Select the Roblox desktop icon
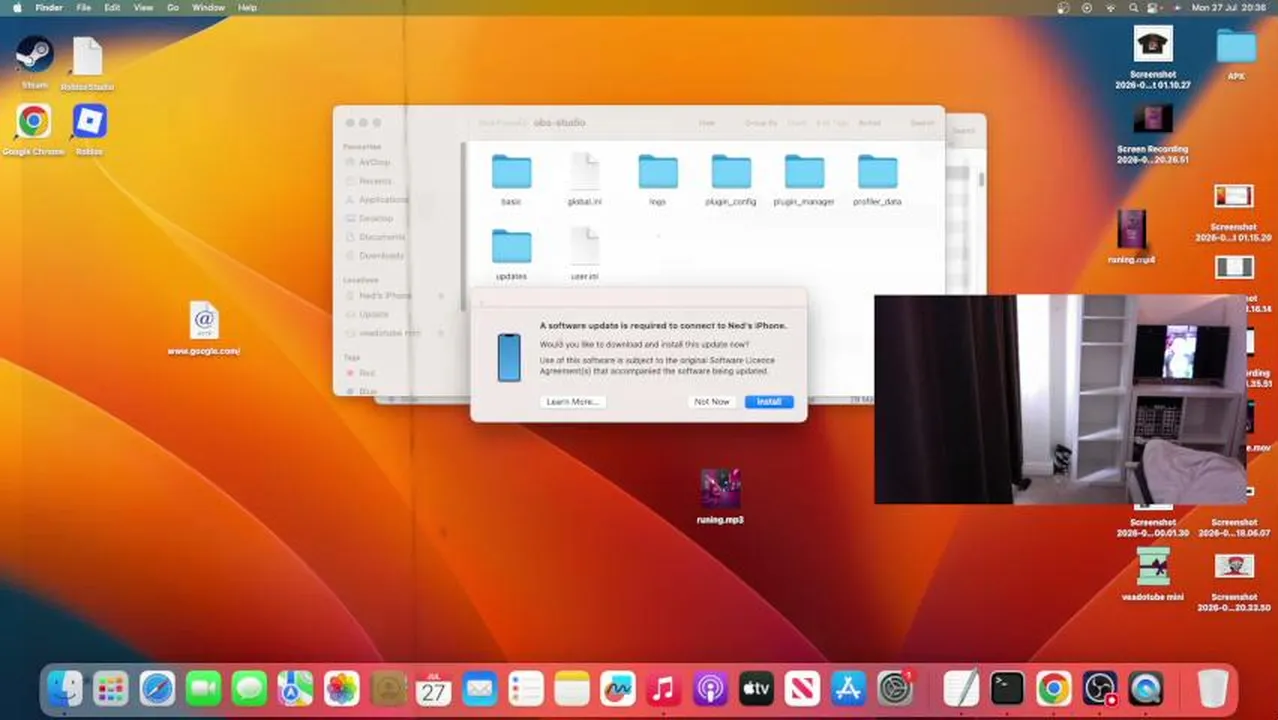The image size is (1278, 720). point(90,122)
